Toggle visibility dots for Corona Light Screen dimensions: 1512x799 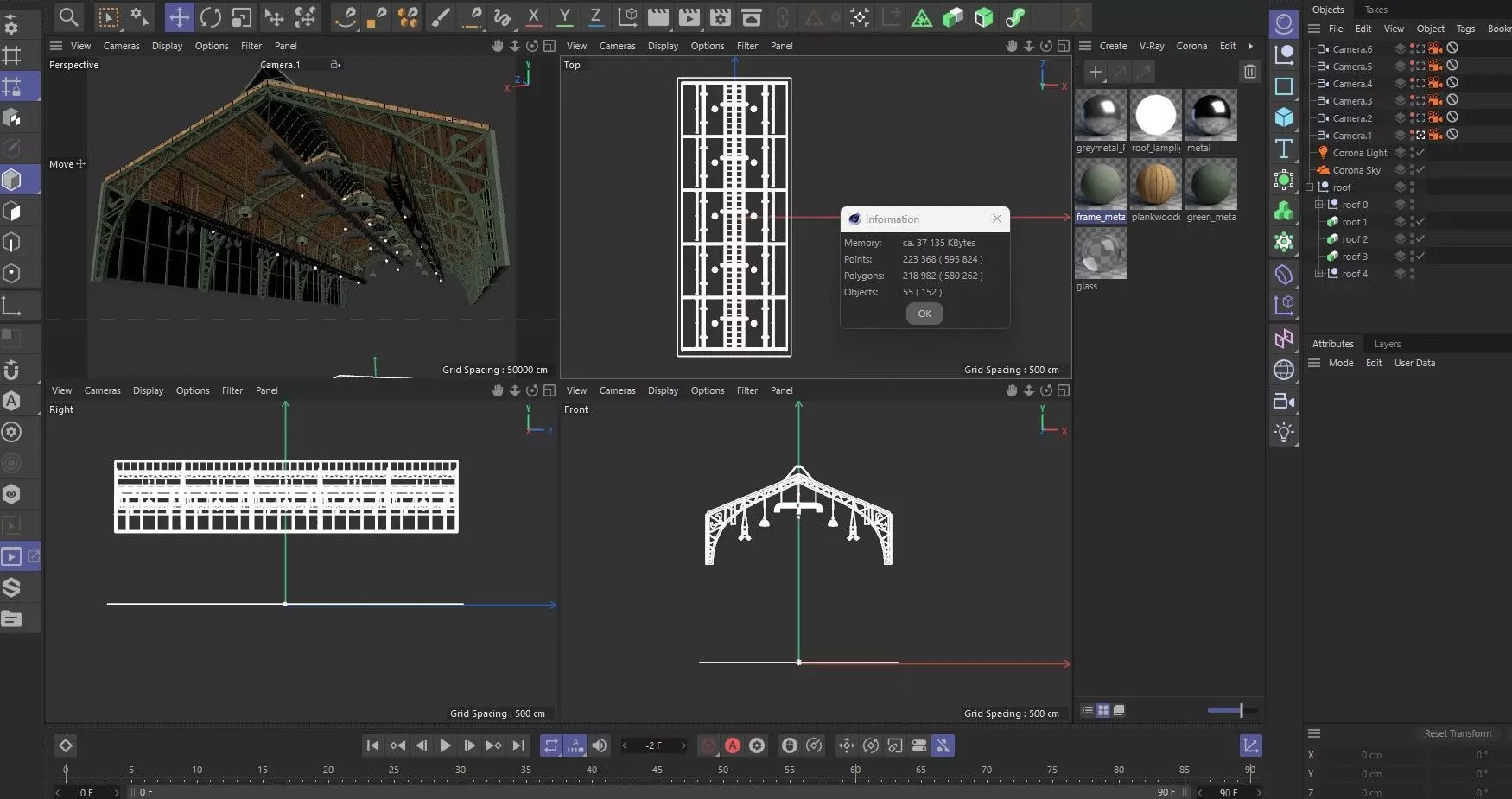[1413, 153]
